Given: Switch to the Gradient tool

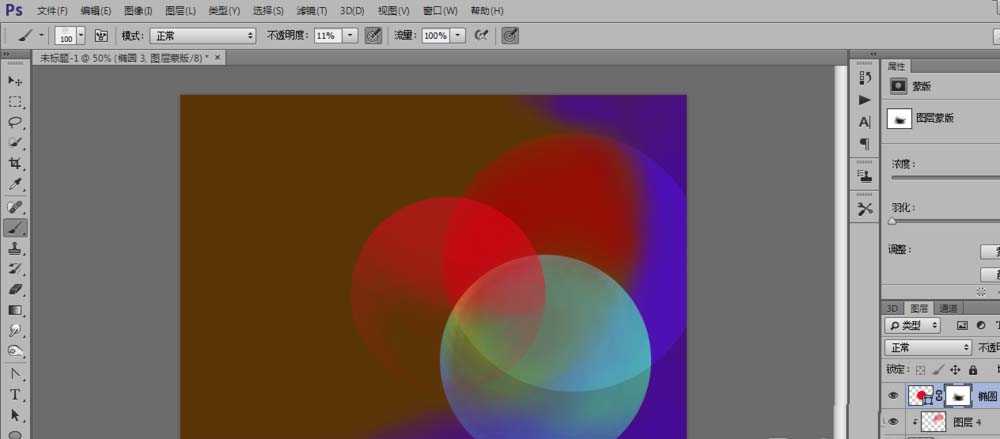Looking at the screenshot, I should coord(15,310).
